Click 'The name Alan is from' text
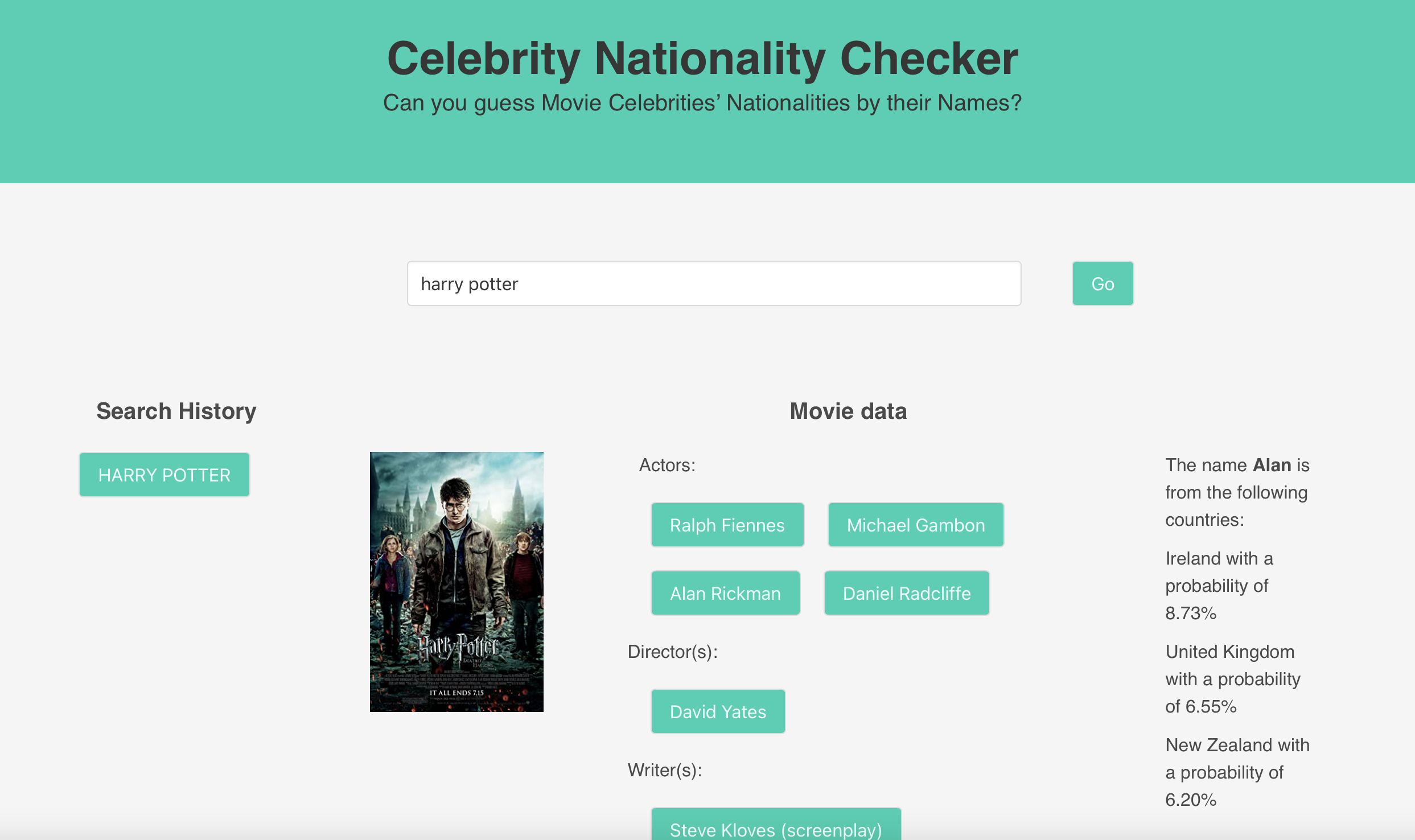Image resolution: width=1415 pixels, height=840 pixels. pyautogui.click(x=1237, y=492)
